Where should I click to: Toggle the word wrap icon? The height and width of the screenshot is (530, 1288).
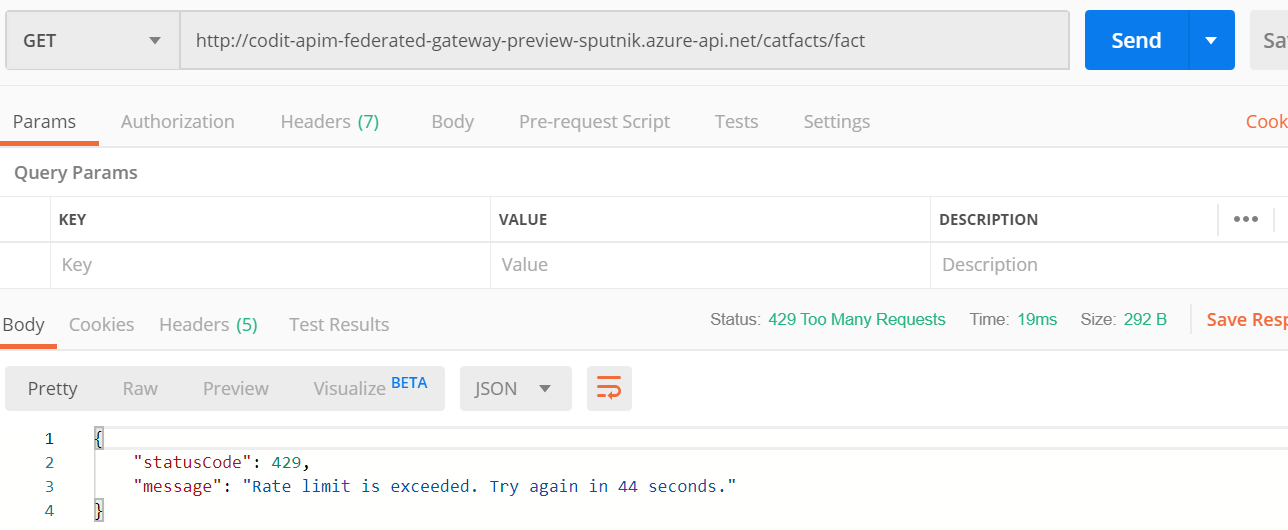609,389
